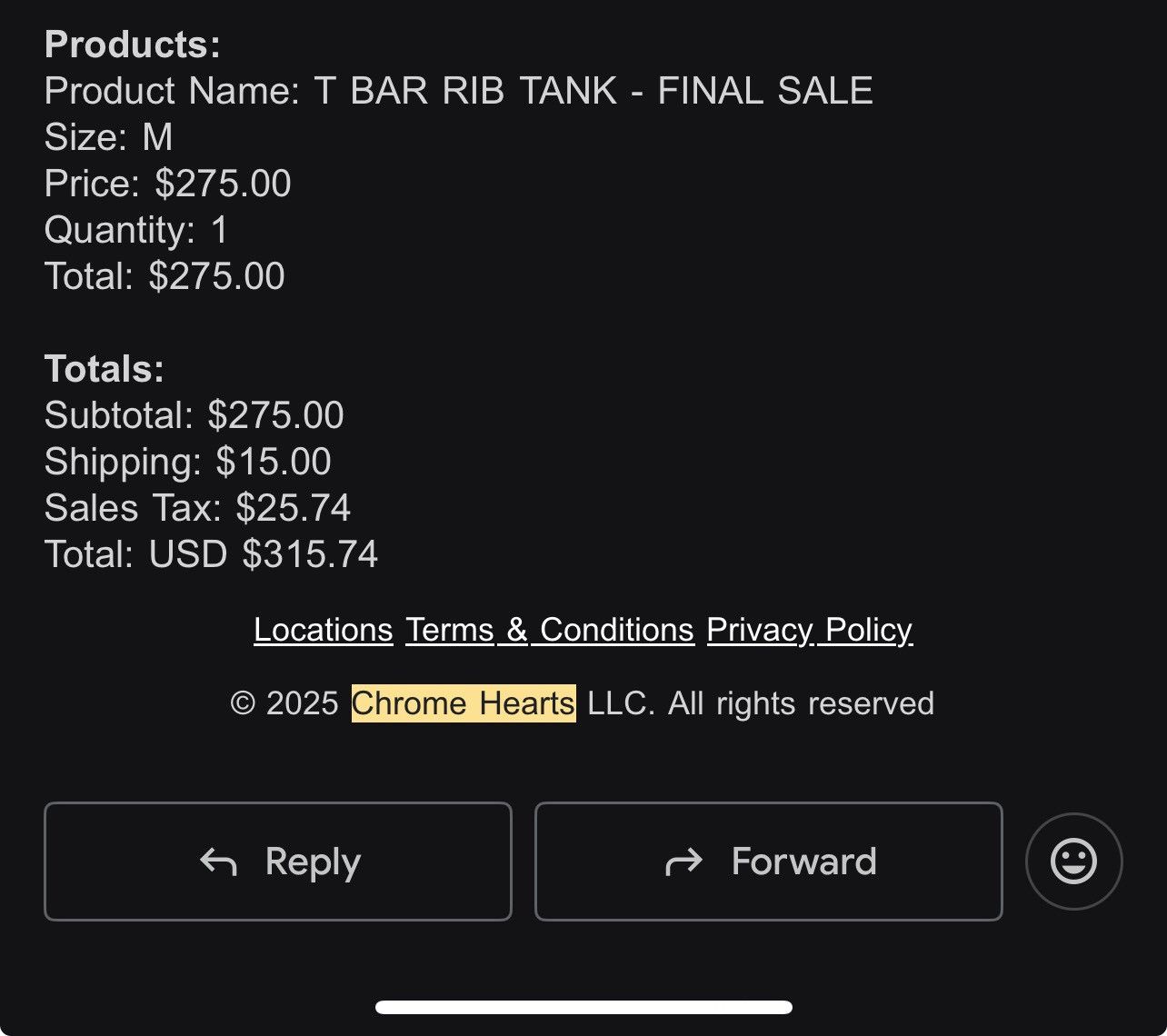
Task: Tap the Subtotal $275.00 line
Action: click(x=194, y=415)
